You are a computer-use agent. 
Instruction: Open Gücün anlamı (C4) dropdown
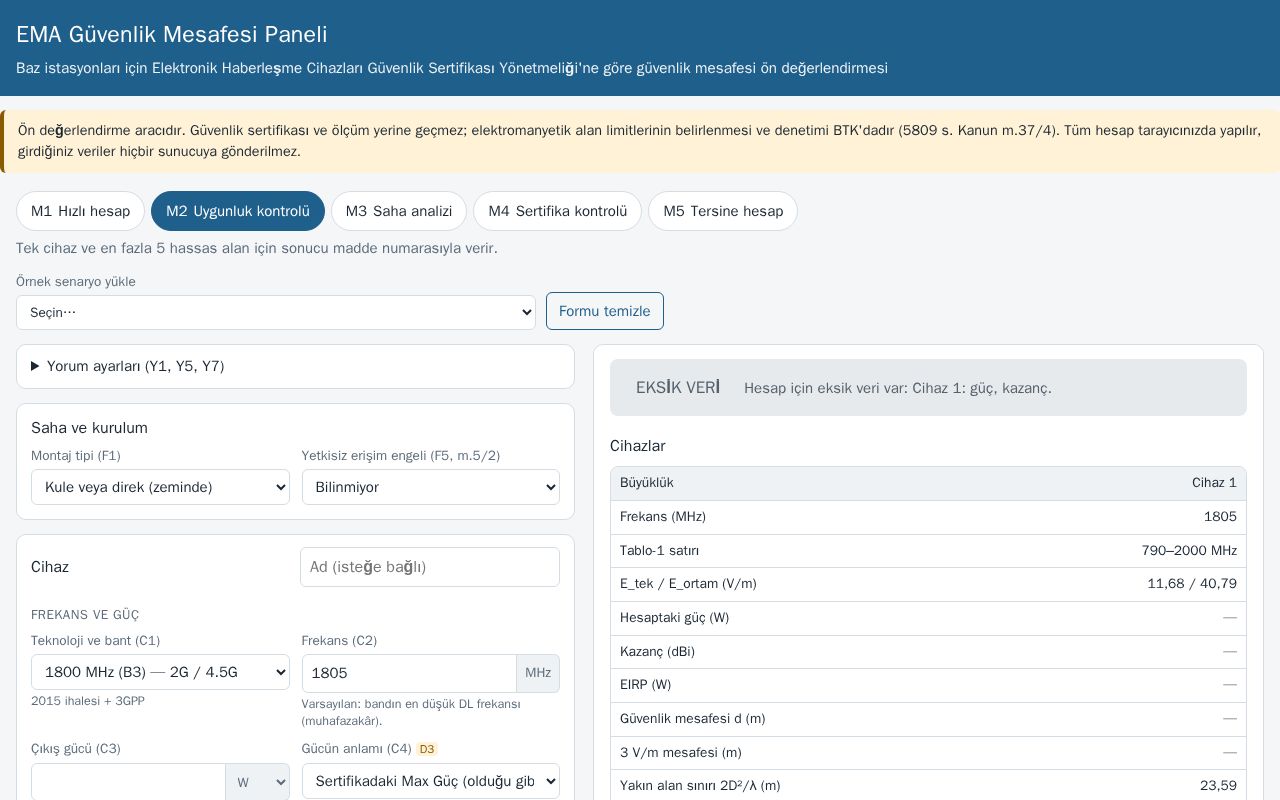431,781
